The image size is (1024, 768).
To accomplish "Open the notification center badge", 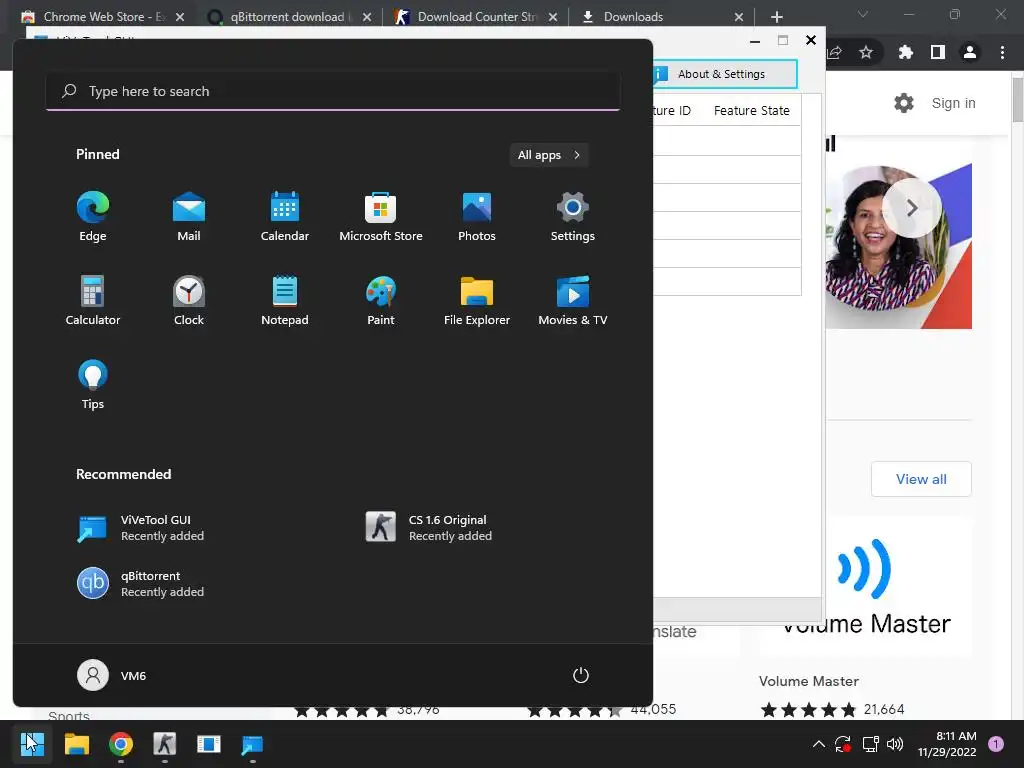I will [x=996, y=744].
